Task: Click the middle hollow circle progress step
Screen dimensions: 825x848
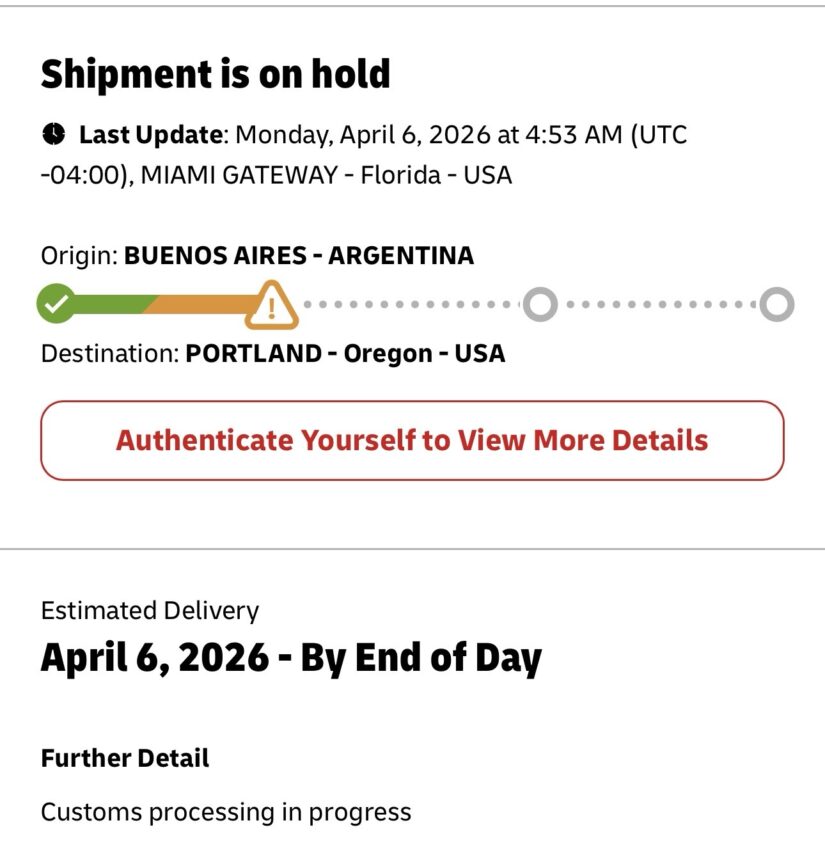Action: 540,304
